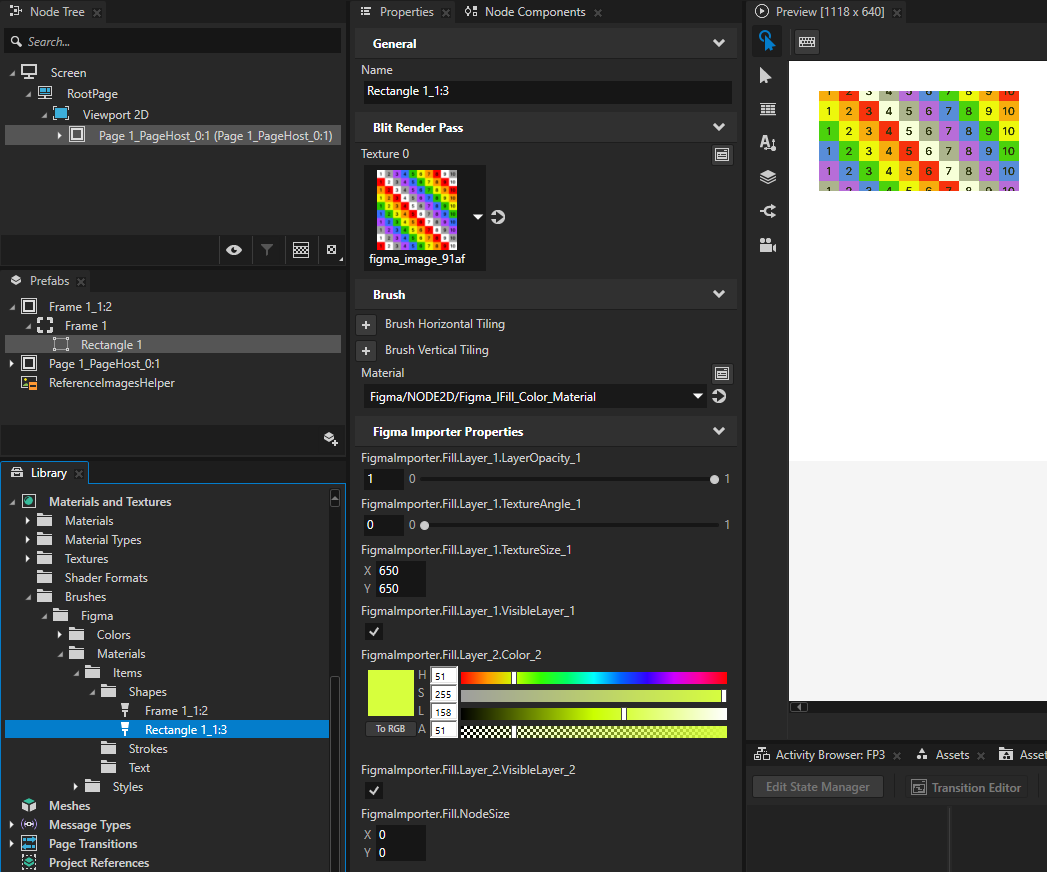Select the arrow selection tool in Preview sidebar

(x=766, y=75)
